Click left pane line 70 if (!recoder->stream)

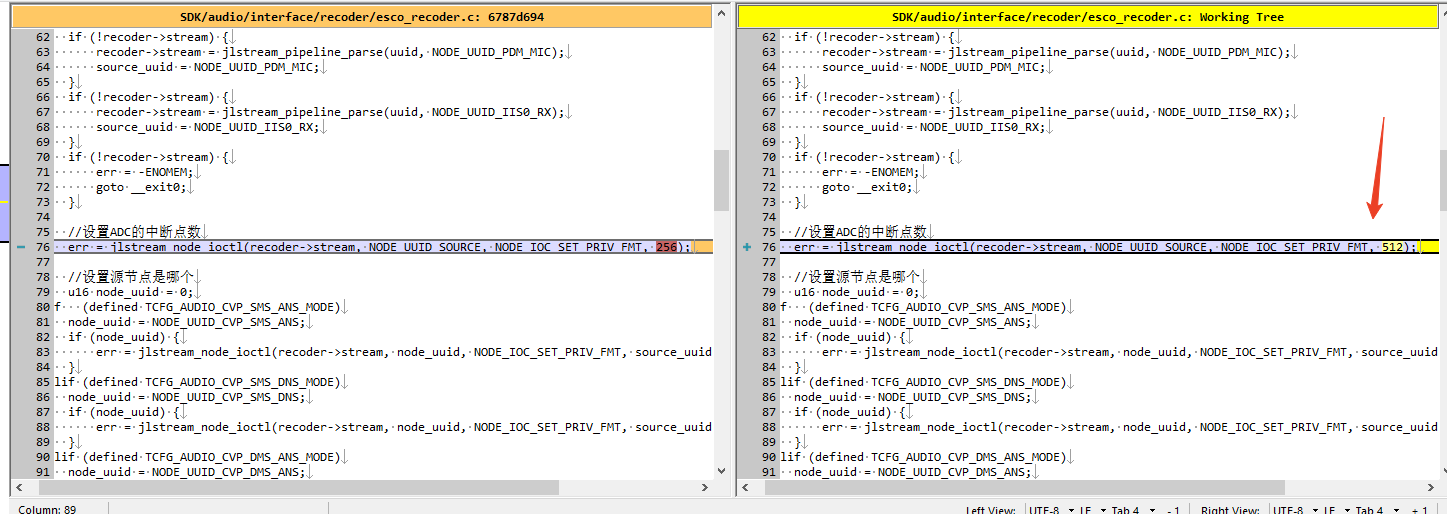pyautogui.click(x=149, y=157)
